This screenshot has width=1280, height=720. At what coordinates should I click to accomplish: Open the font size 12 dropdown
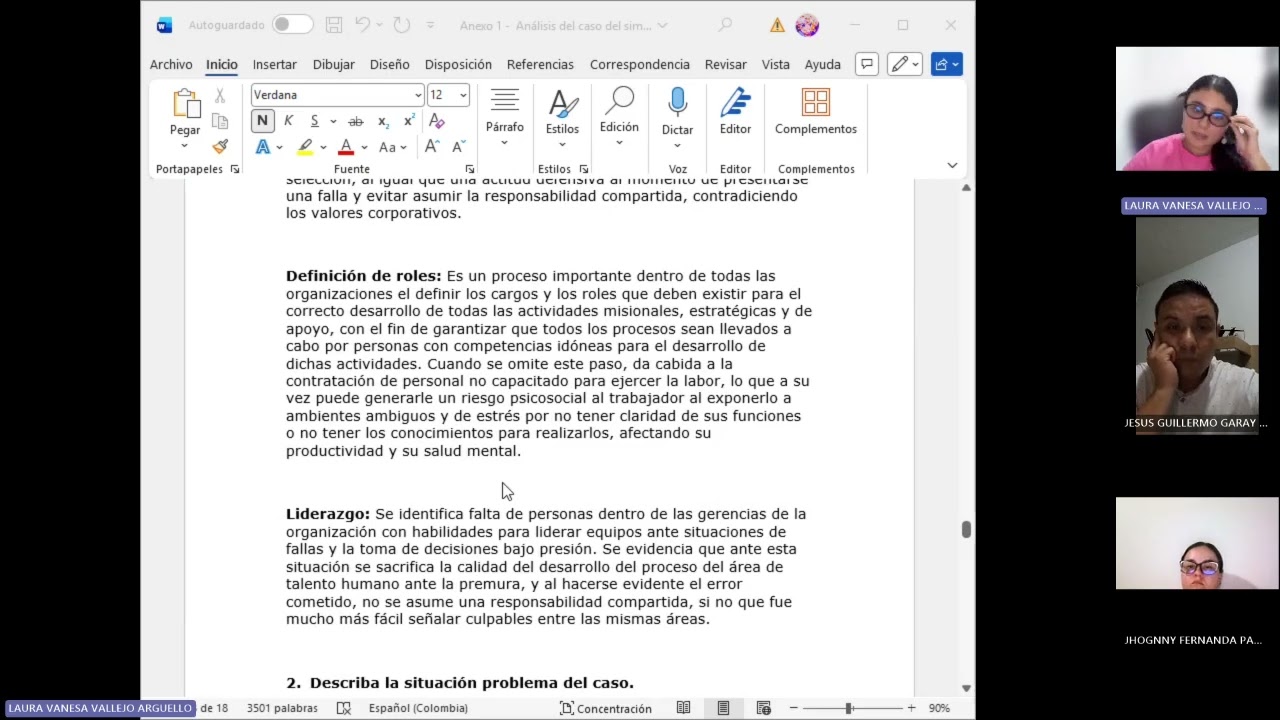[463, 95]
